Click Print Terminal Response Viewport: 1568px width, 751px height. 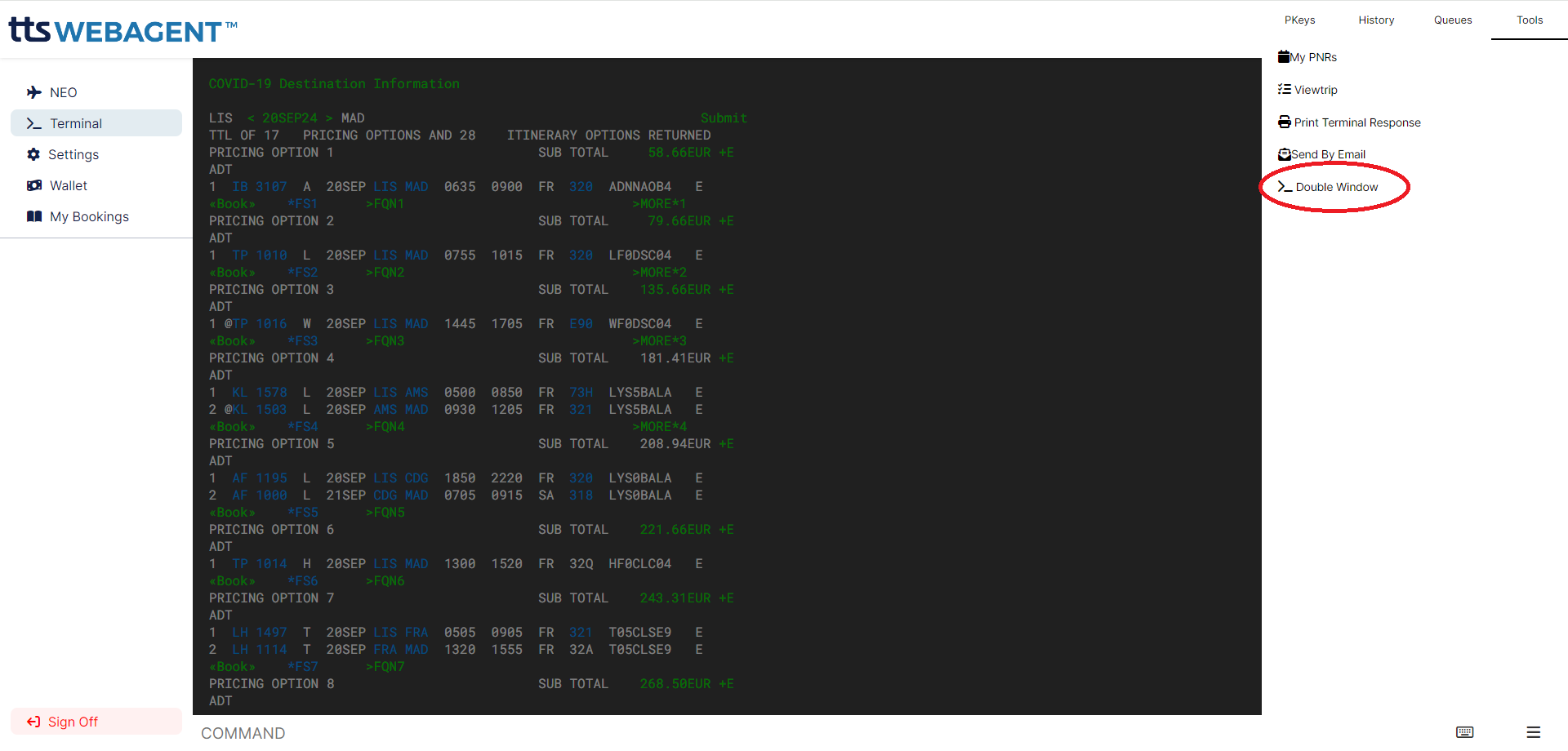tap(1349, 122)
